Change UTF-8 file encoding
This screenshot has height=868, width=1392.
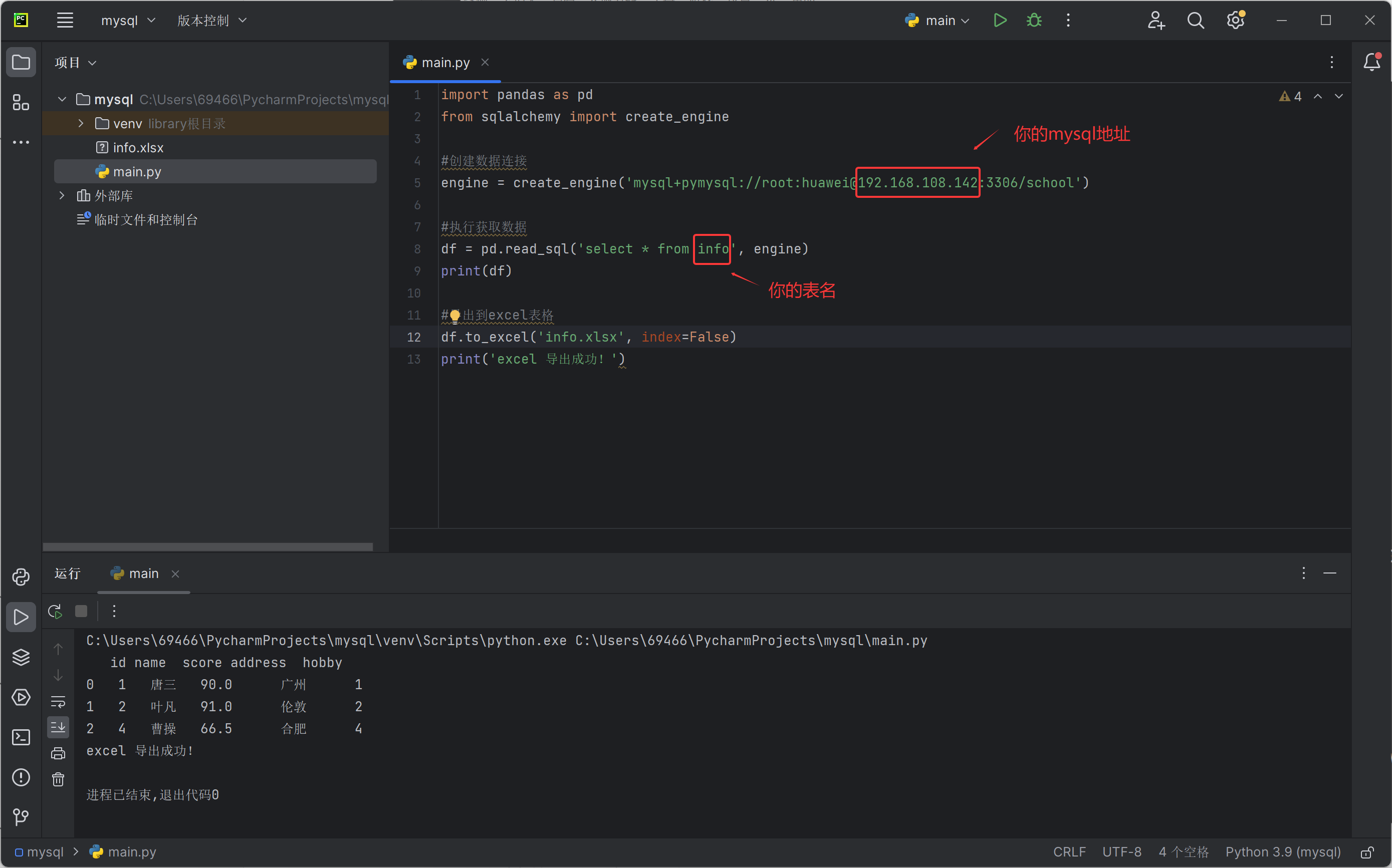[1121, 852]
